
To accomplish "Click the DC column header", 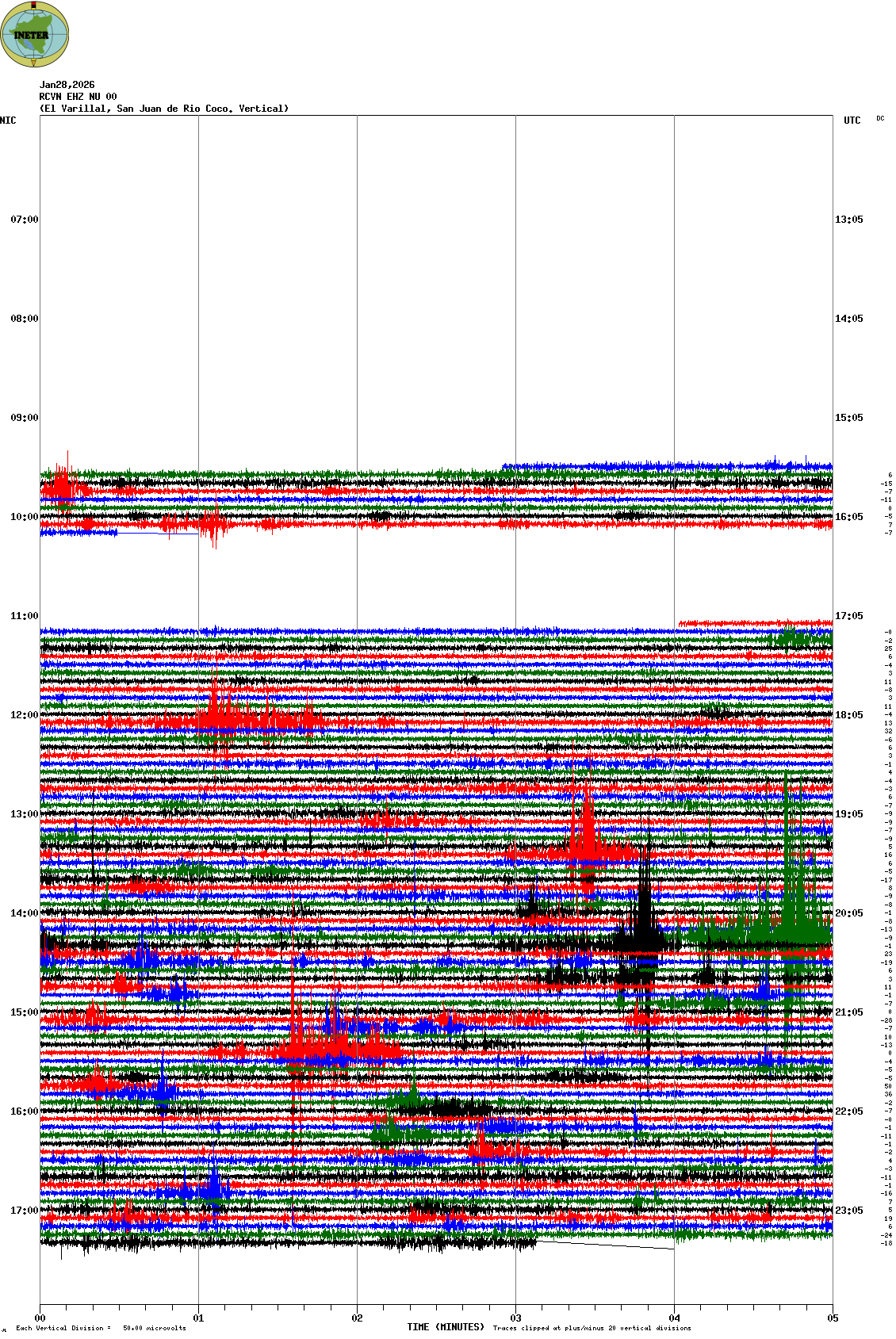I will click(880, 118).
